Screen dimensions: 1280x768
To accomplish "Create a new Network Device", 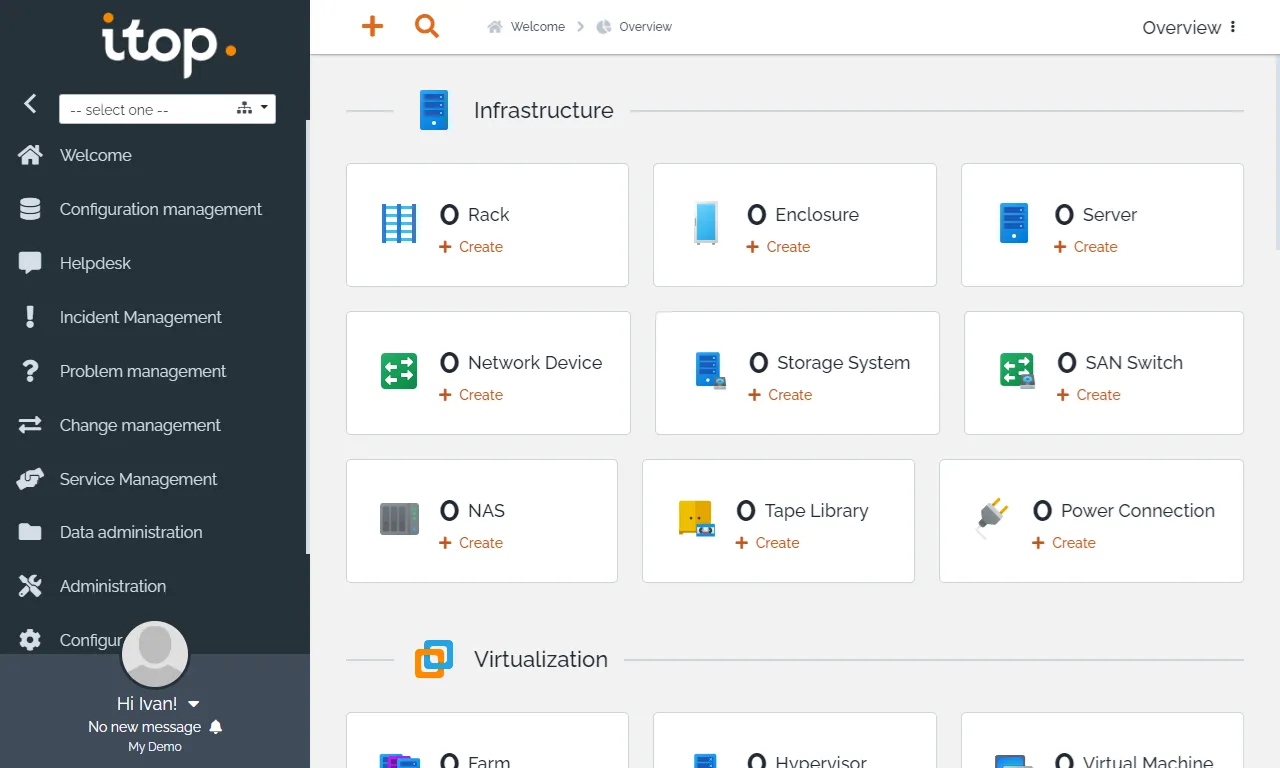I will click(x=471, y=395).
